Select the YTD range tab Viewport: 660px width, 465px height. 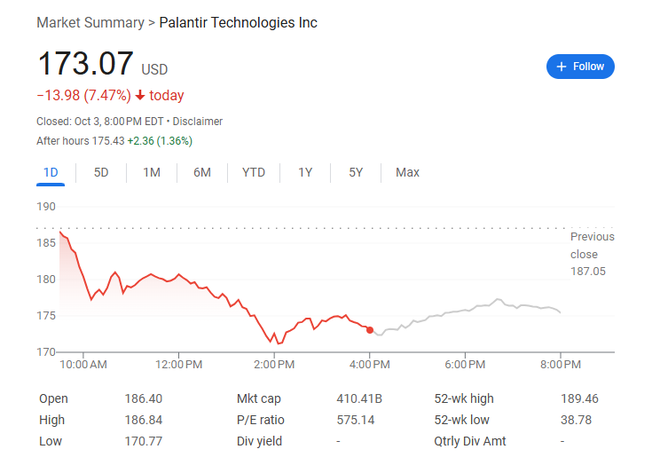[x=253, y=172]
